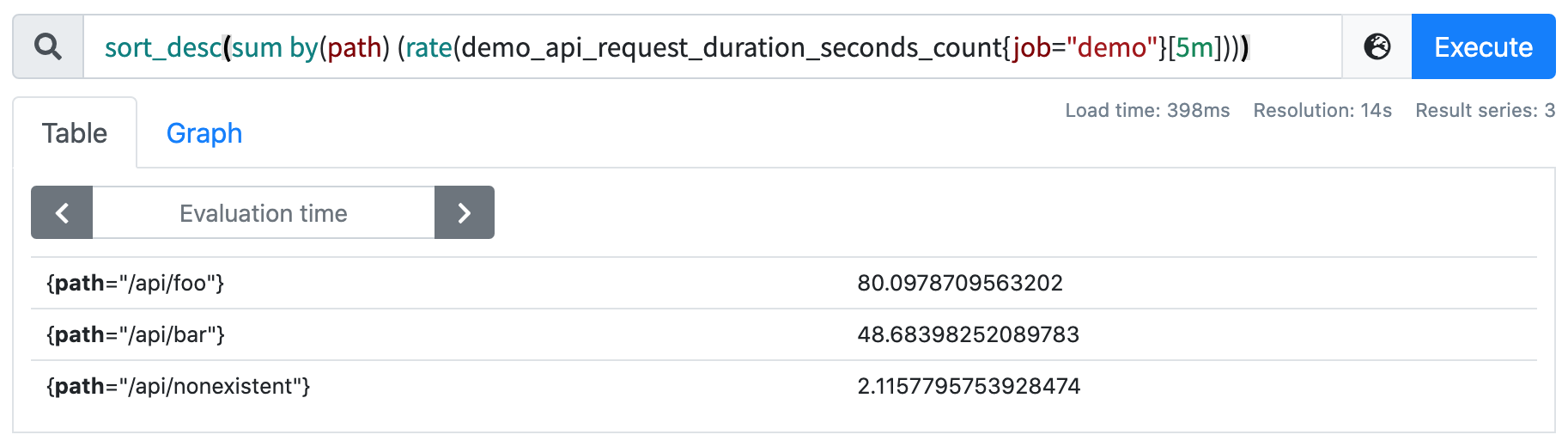Click the search magnifier icon
This screenshot has width=1568, height=447.
point(48,46)
